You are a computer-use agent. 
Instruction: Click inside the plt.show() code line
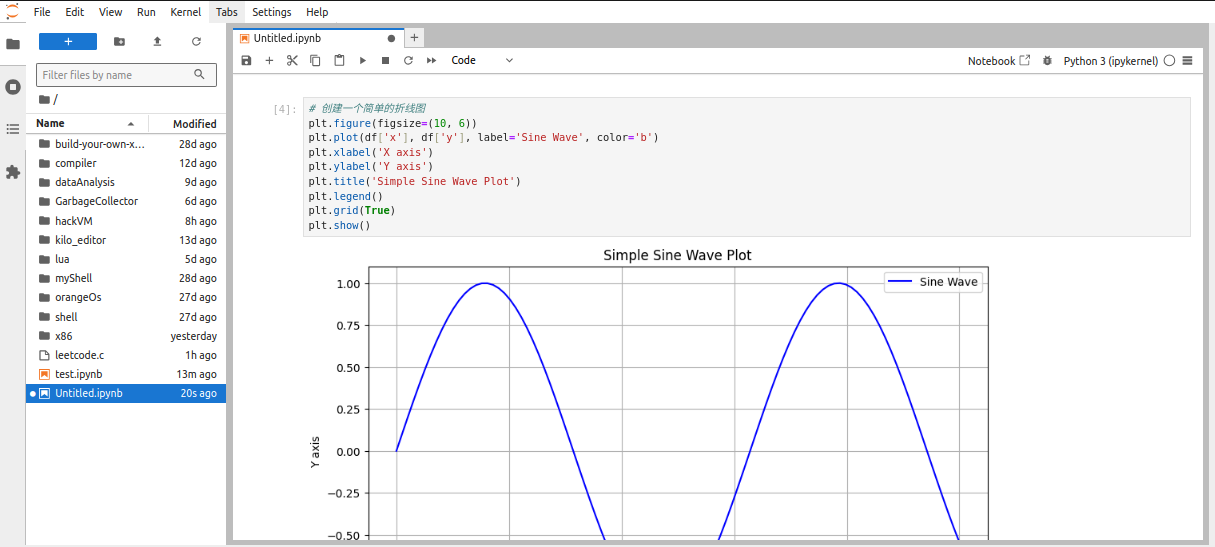(x=339, y=225)
